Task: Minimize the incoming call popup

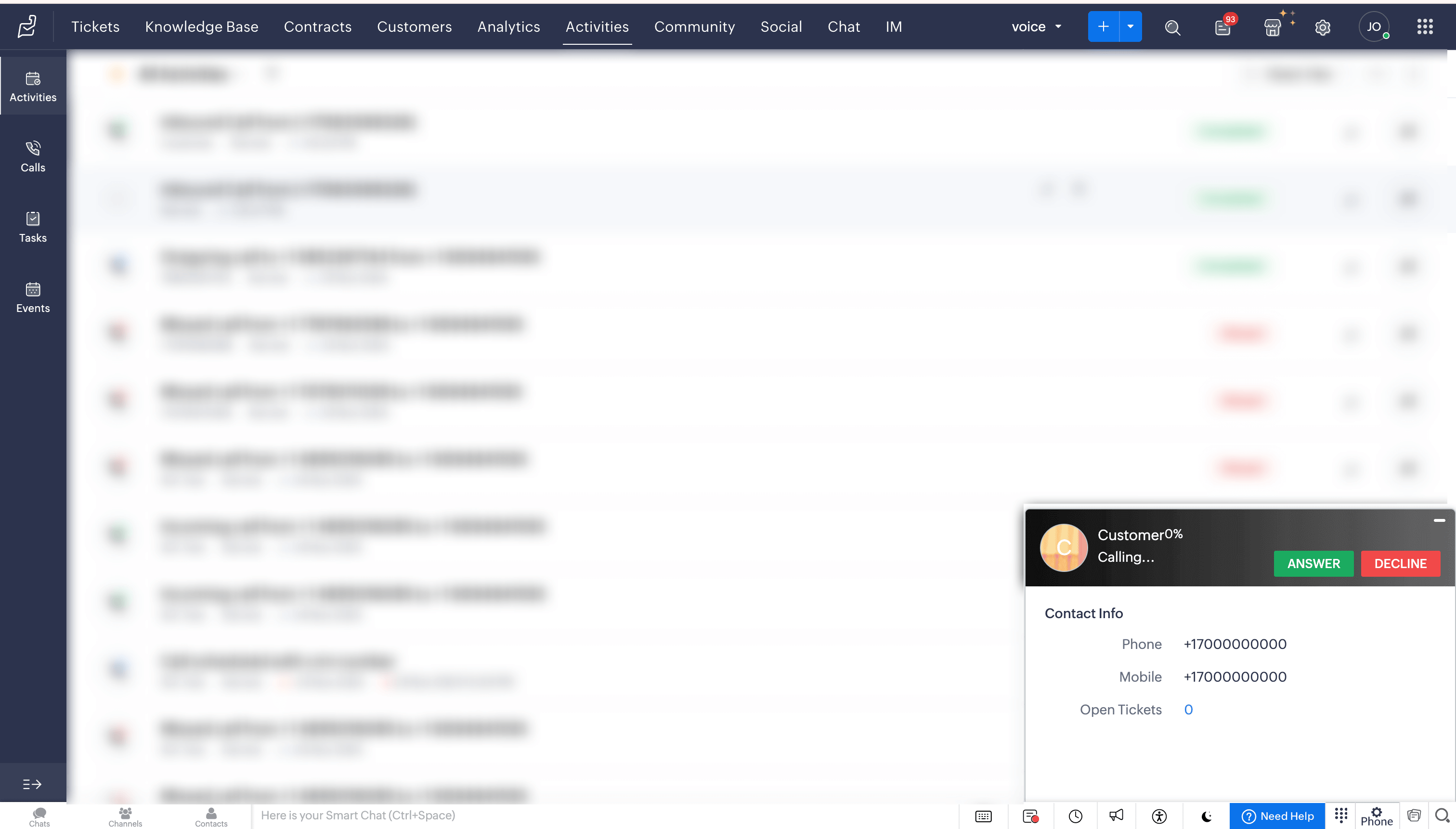Action: pyautogui.click(x=1439, y=520)
